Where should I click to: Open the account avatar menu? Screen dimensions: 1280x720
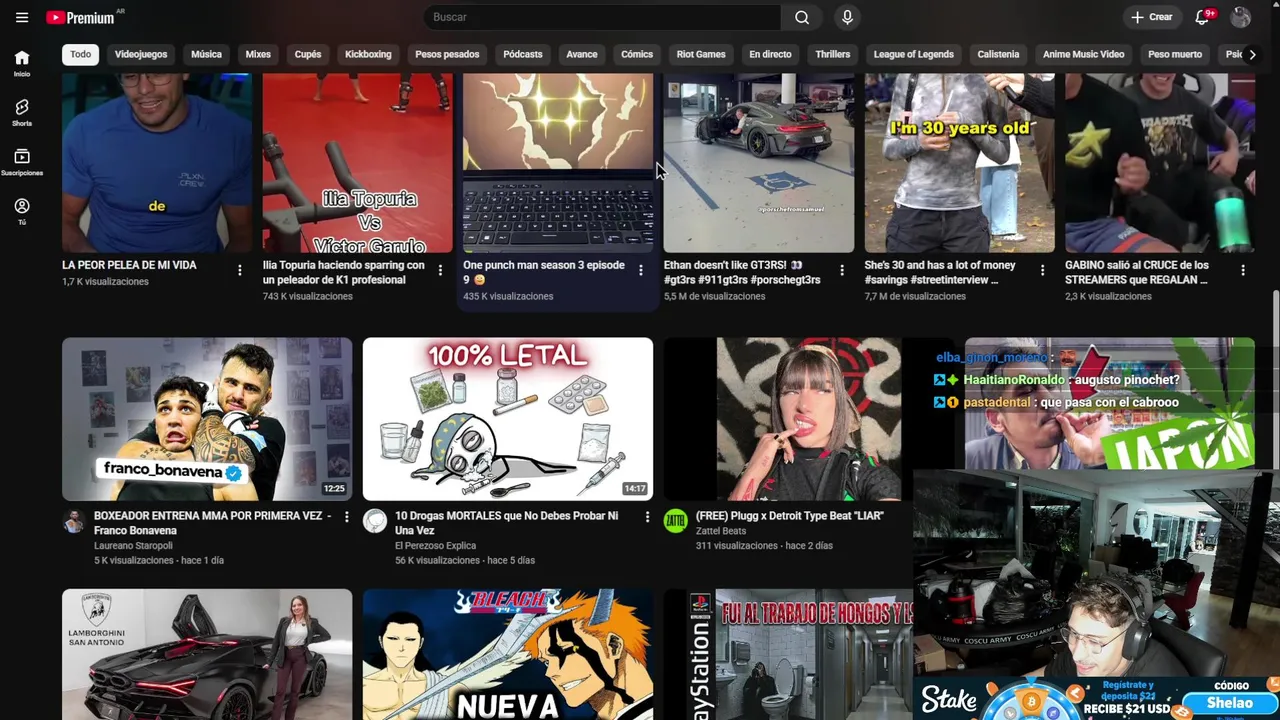(x=1241, y=17)
